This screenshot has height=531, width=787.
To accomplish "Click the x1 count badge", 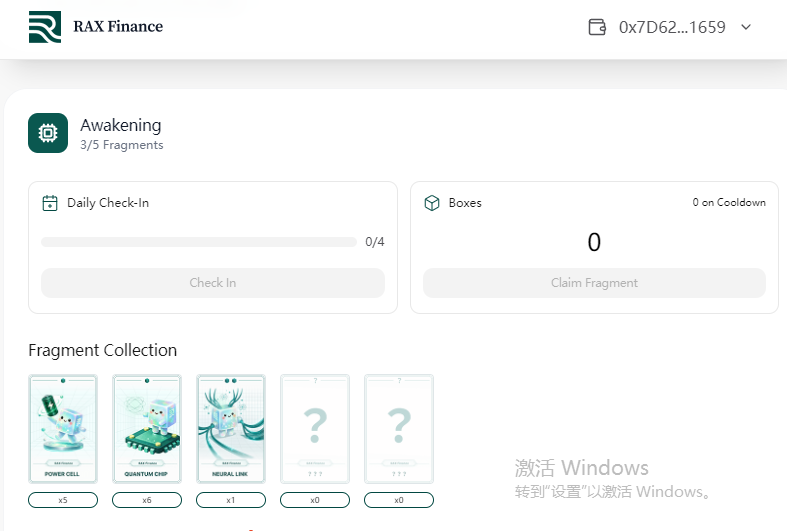I will point(231,500).
